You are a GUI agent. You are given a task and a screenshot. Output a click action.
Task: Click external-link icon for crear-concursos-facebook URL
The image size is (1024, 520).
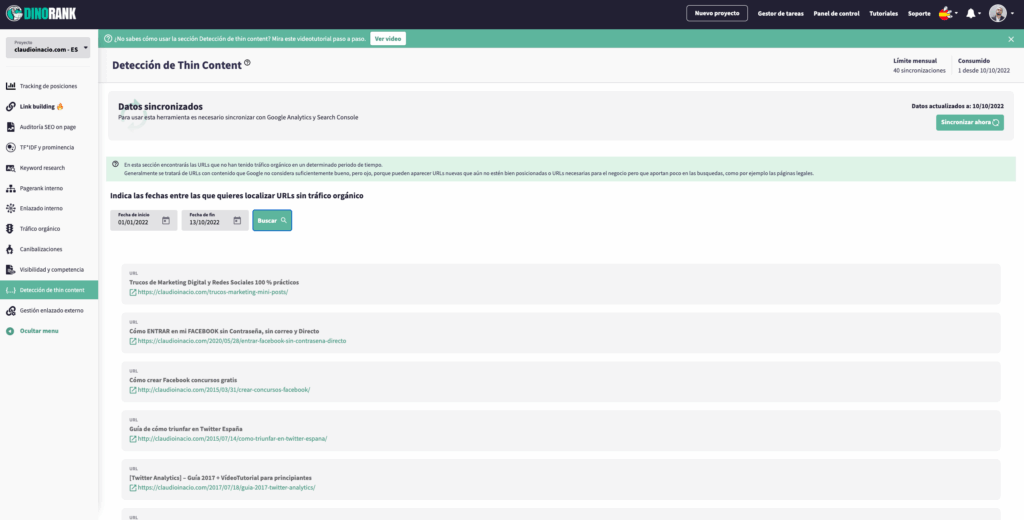[x=133, y=390]
